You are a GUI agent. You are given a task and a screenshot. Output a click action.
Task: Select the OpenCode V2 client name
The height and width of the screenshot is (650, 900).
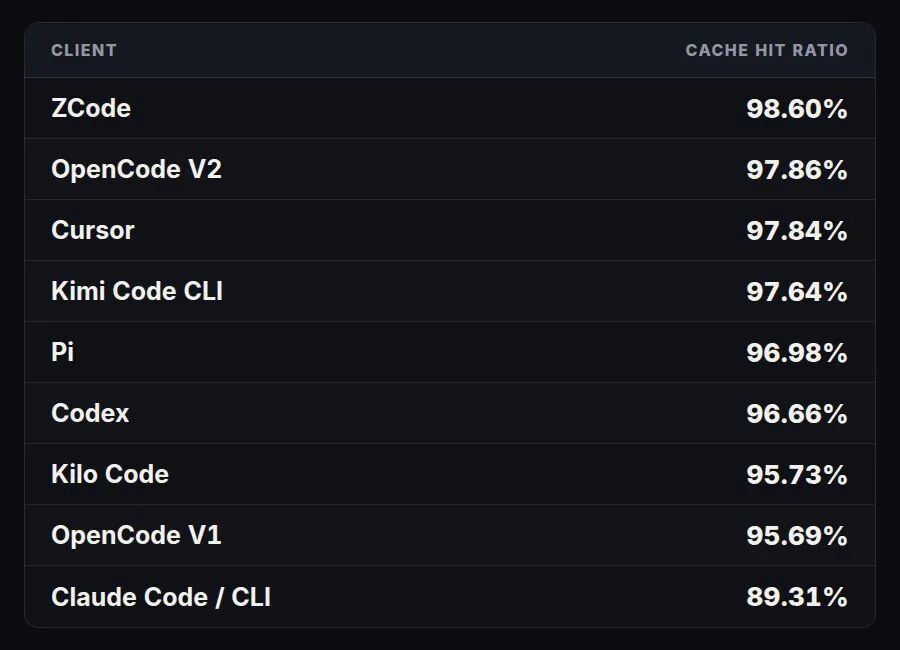point(136,169)
